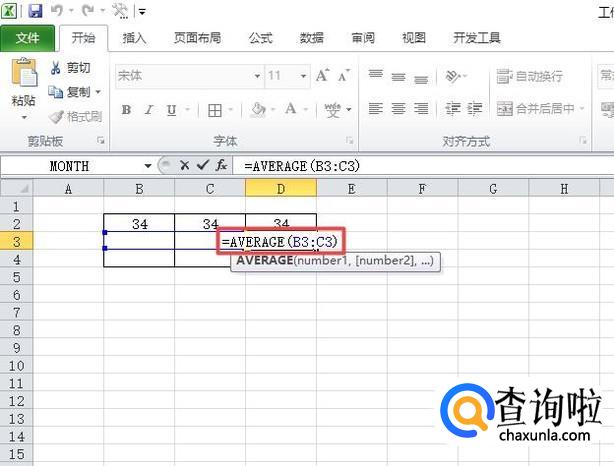Click the decrease font size icon
The width and height of the screenshot is (614, 466).
tap(344, 75)
